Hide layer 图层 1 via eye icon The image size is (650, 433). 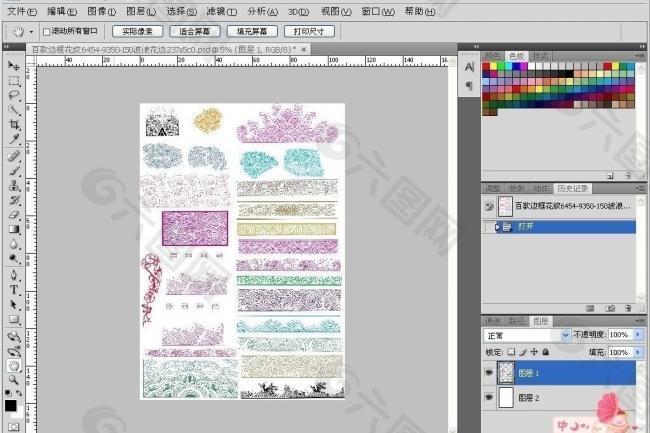(x=488, y=373)
